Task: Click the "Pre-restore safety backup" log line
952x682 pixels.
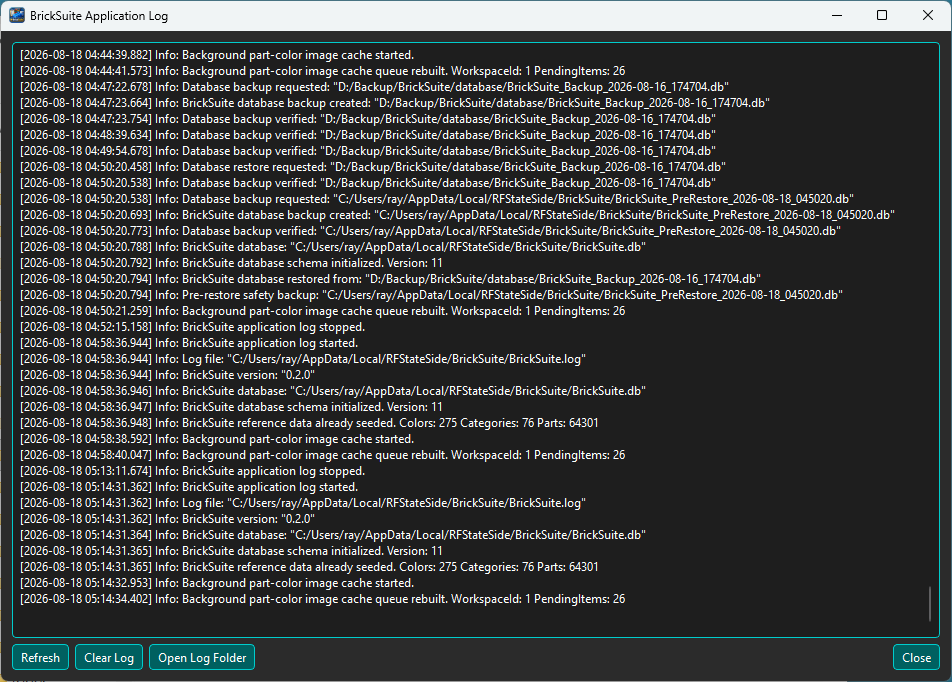Action: [431, 295]
